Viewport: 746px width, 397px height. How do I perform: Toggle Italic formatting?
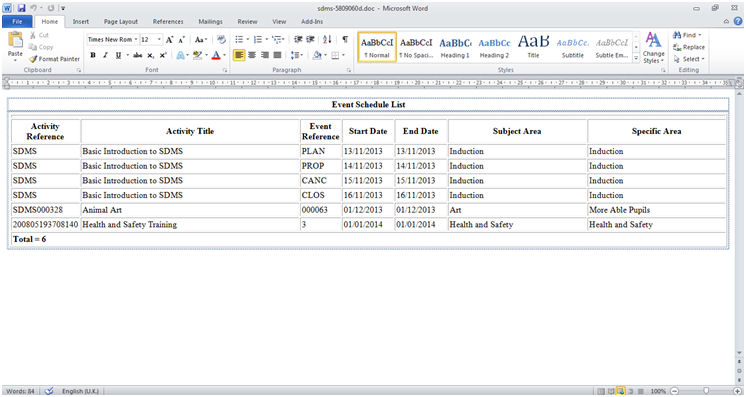click(x=105, y=55)
